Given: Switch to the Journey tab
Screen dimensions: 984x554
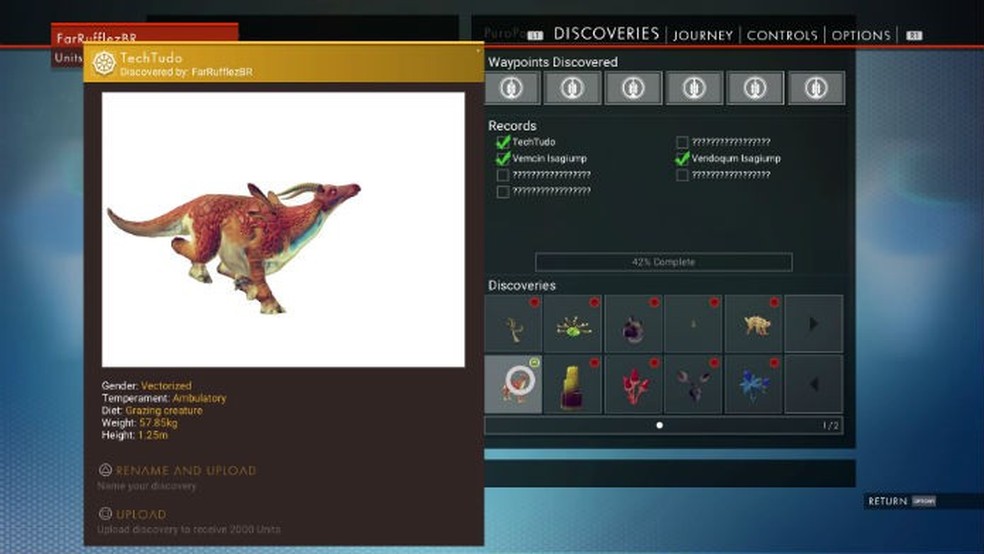Looking at the screenshot, I should 703,35.
